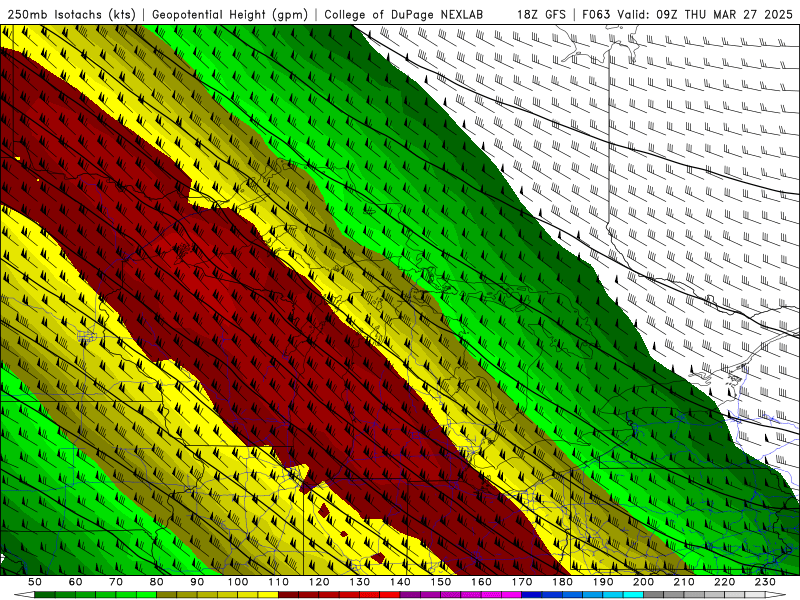Click the 100 label on the color scale
The width and height of the screenshot is (800, 600).
(237, 582)
